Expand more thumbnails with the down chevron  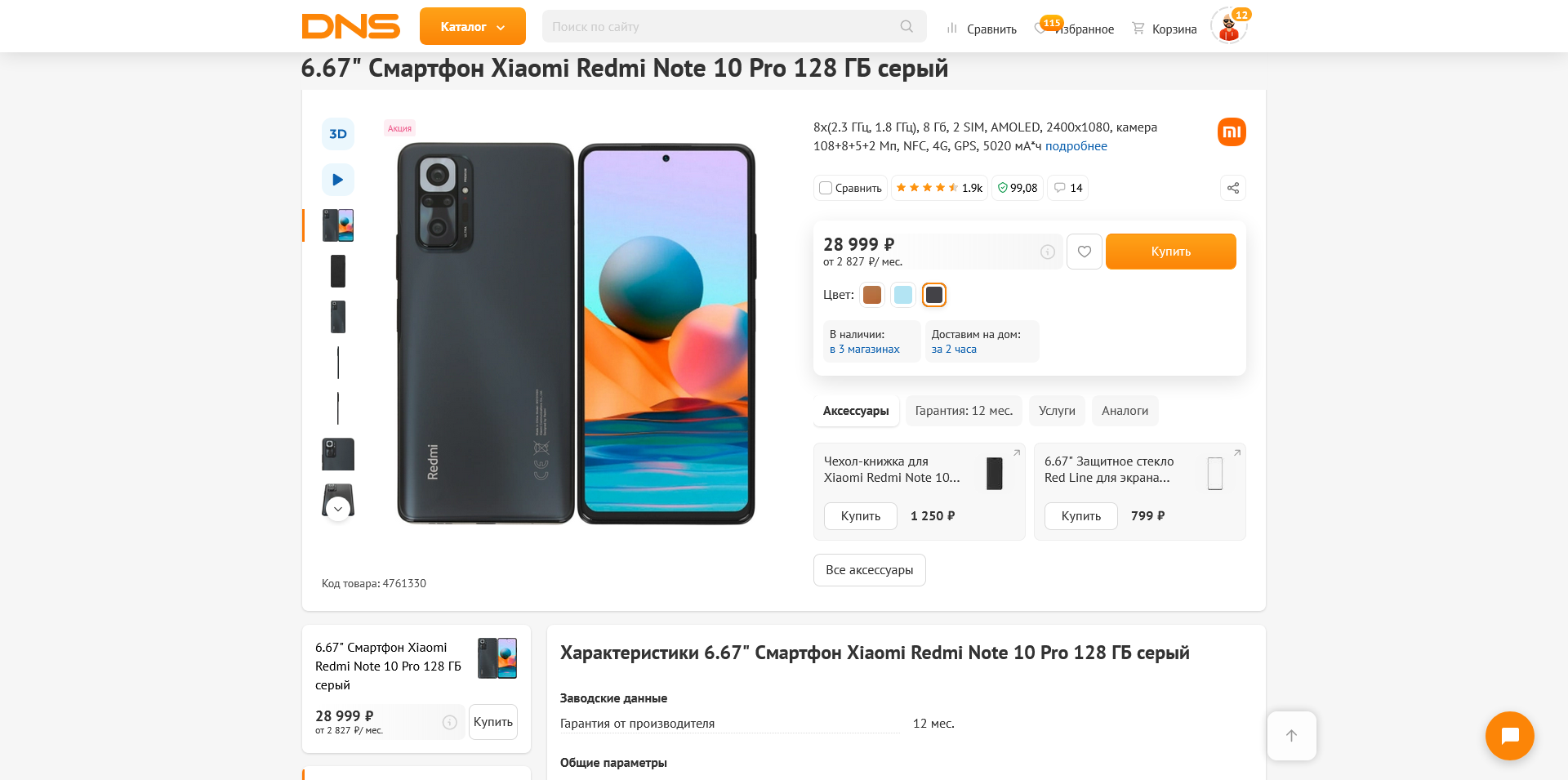coord(338,509)
